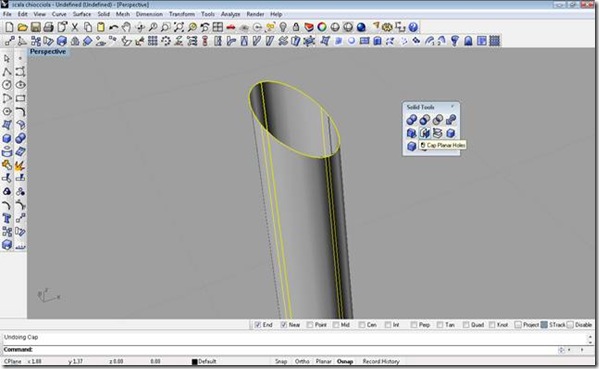The image size is (599, 369).
Task: Create a new file with New icon
Action: (x=9, y=27)
